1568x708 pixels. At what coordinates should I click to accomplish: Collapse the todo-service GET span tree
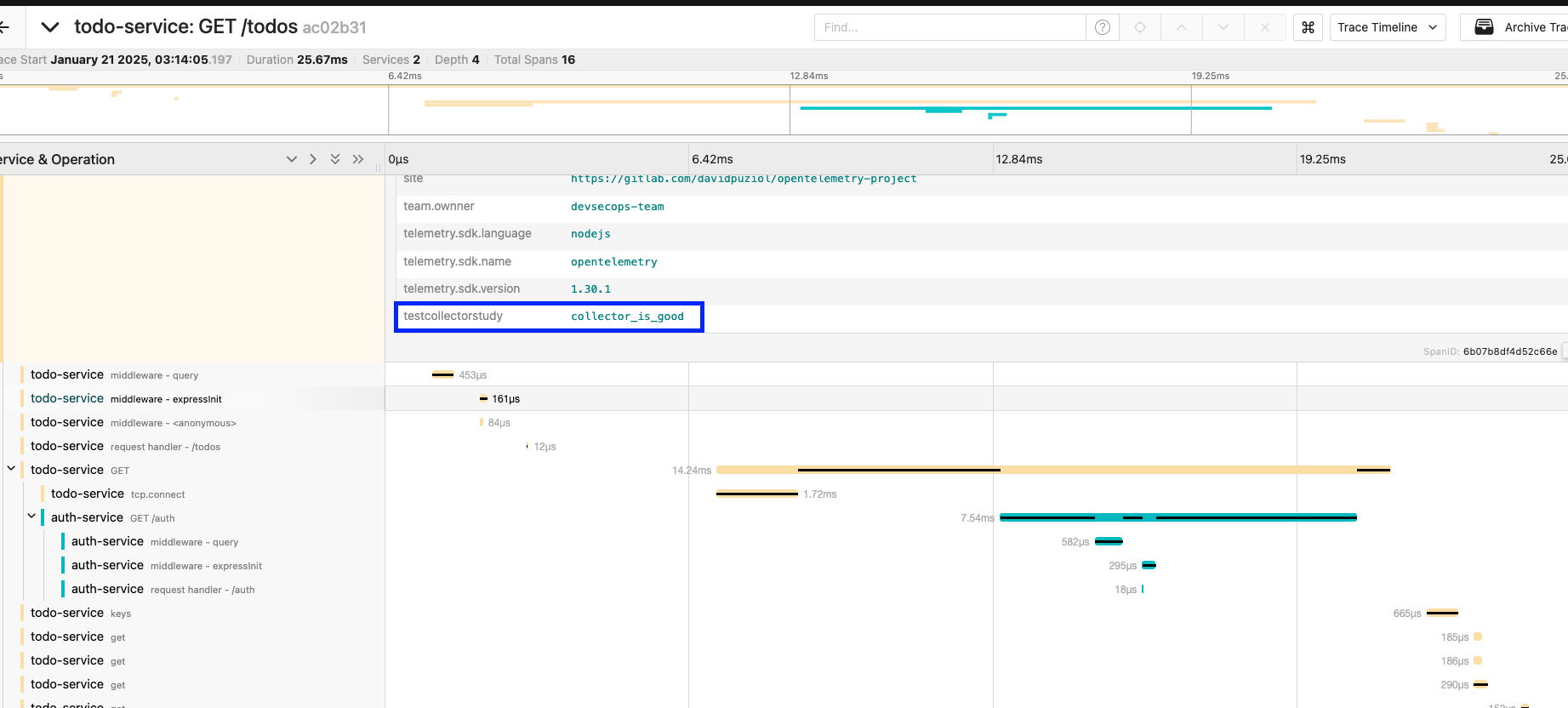tap(11, 469)
